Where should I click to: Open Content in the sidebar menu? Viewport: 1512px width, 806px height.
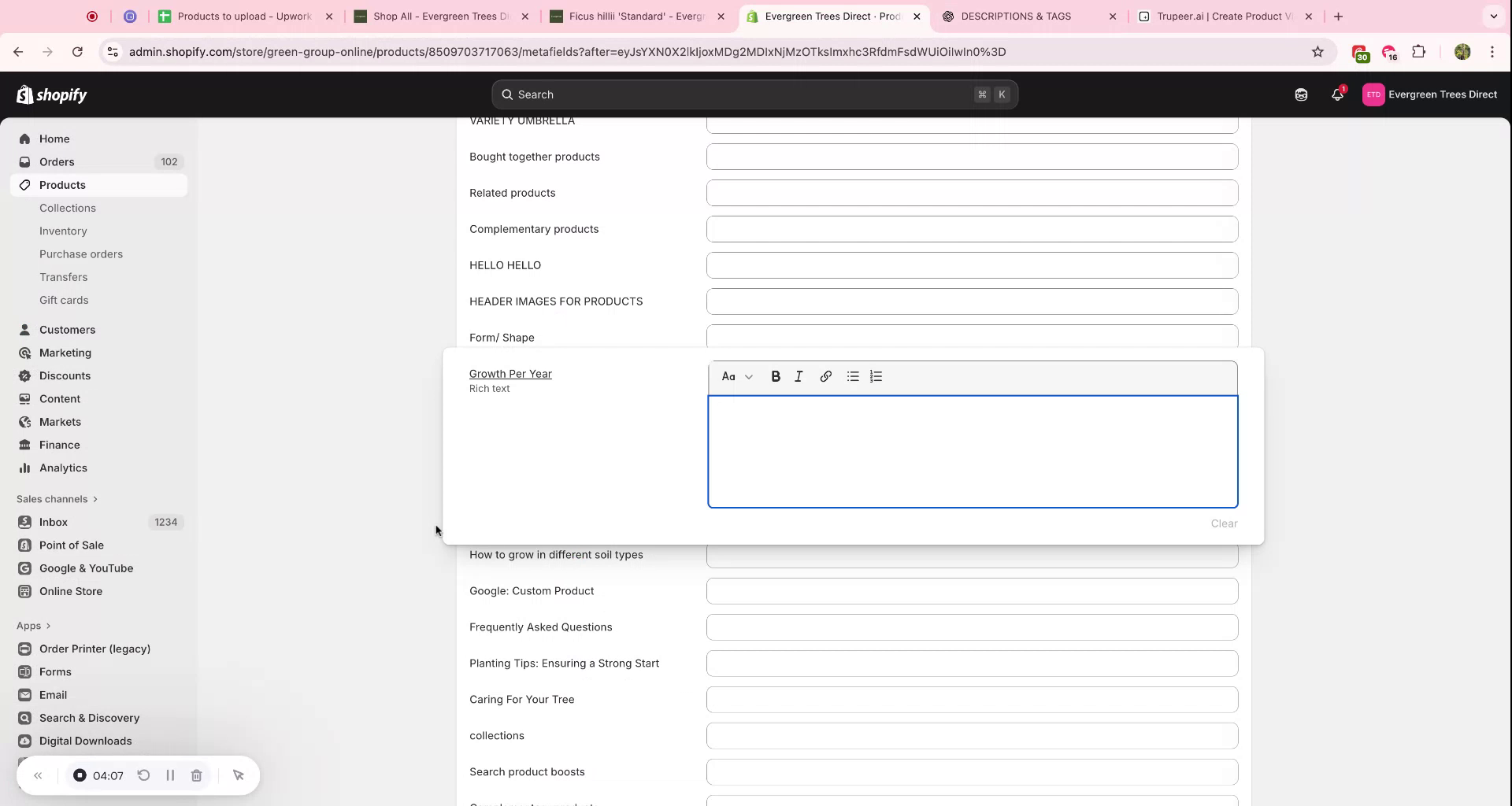(59, 398)
